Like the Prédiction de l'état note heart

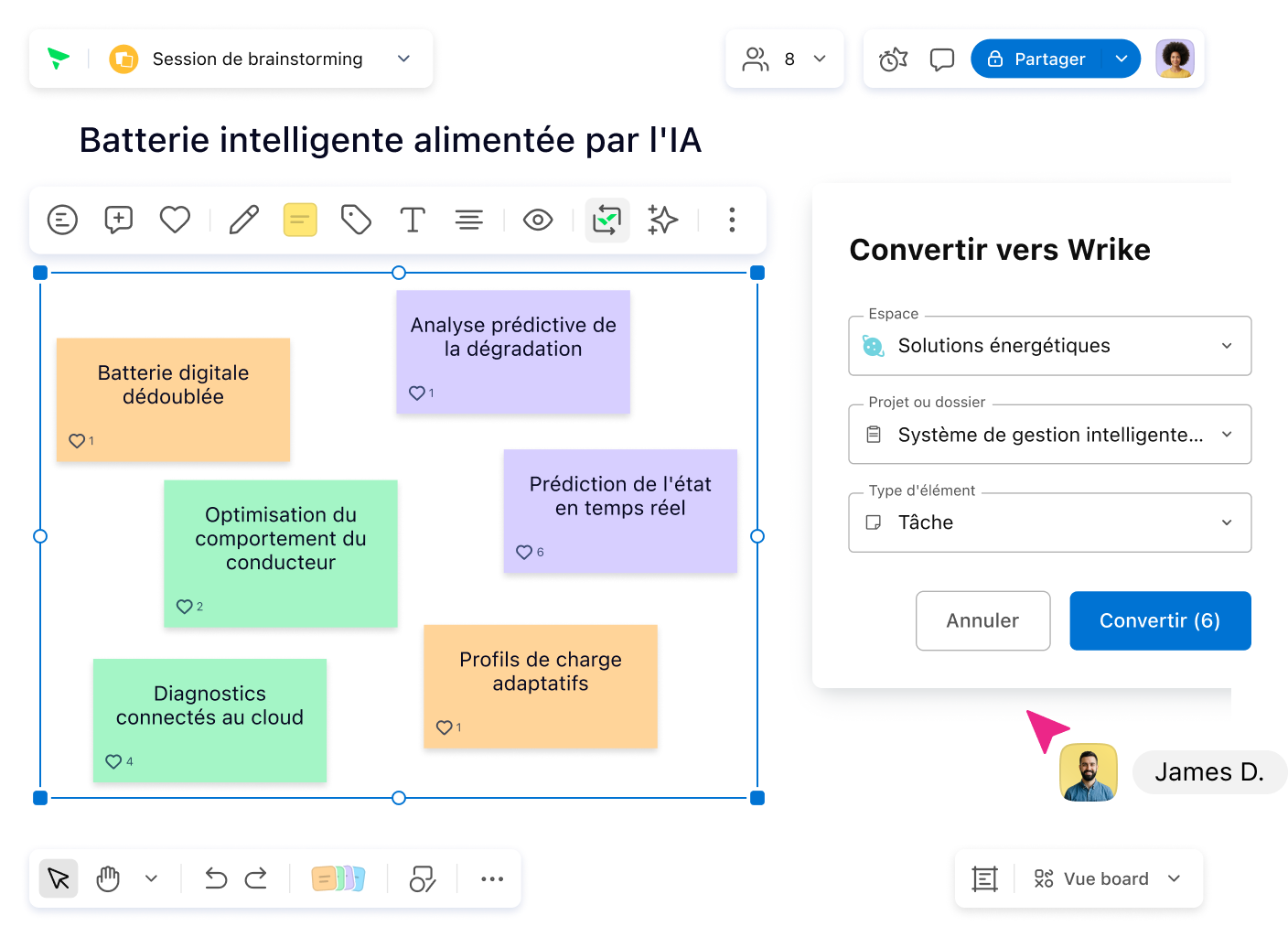(x=524, y=553)
